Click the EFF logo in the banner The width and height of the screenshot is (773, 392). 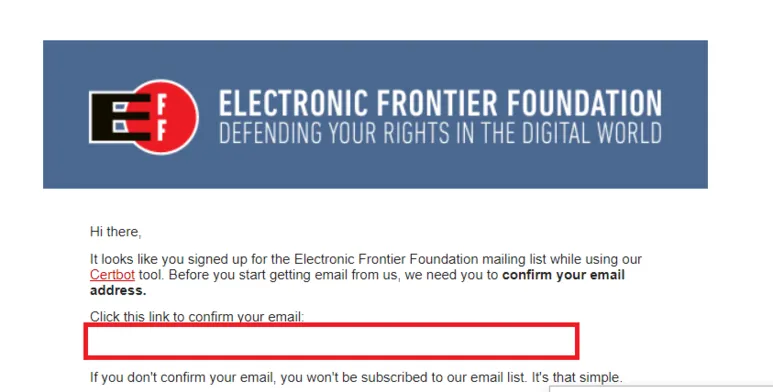point(143,117)
